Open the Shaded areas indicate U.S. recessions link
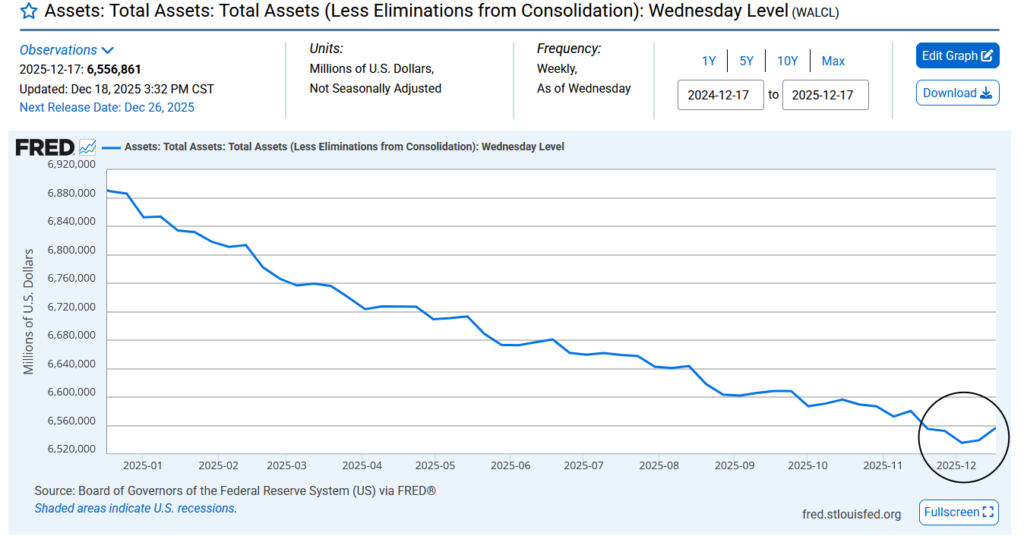 [x=136, y=508]
